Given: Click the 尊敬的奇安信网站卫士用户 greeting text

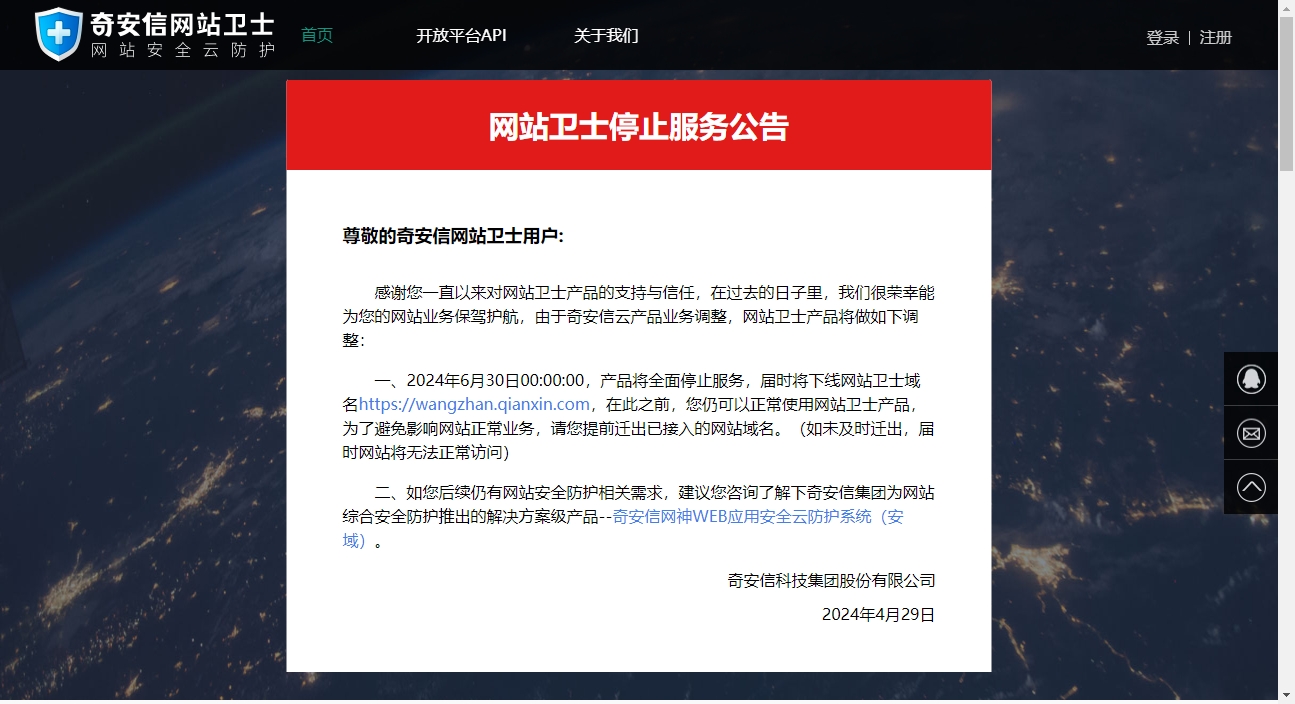Looking at the screenshot, I should (x=453, y=236).
